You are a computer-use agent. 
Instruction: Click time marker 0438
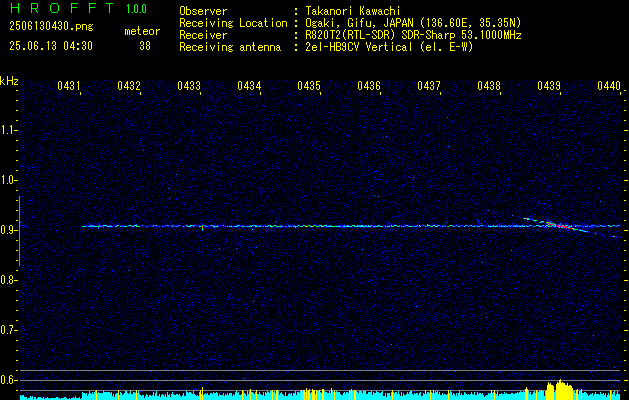(489, 86)
